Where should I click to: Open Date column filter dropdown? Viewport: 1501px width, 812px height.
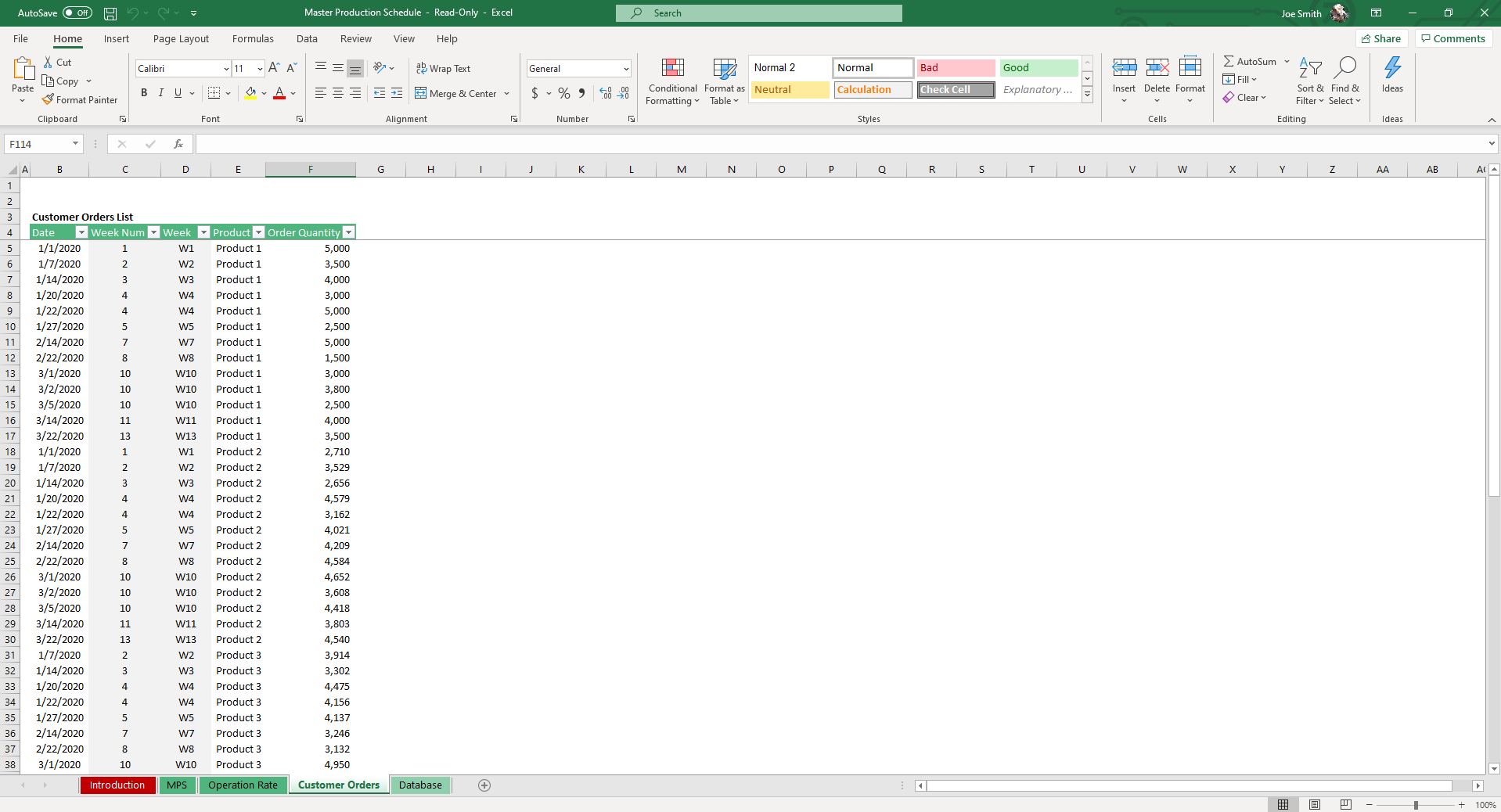coord(81,232)
